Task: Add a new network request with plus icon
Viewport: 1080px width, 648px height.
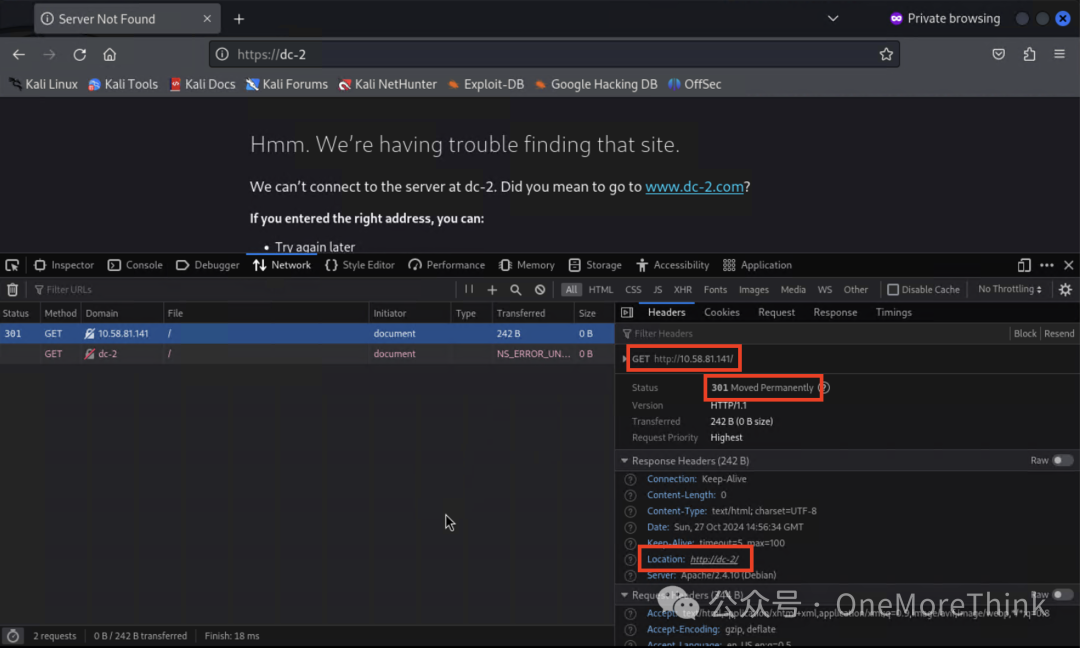Action: (x=492, y=290)
